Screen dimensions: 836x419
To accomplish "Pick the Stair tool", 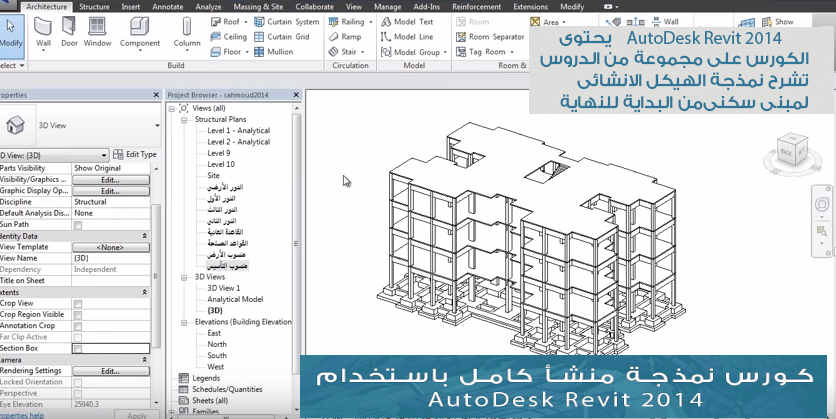I will tap(343, 52).
